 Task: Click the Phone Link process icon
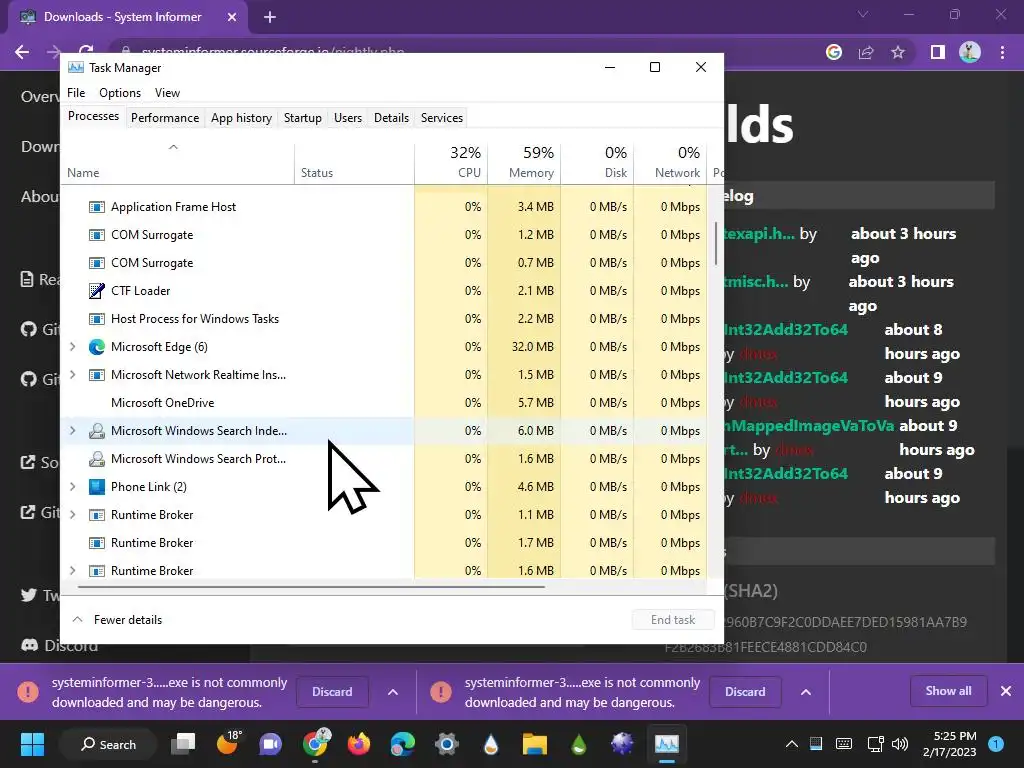(97, 487)
